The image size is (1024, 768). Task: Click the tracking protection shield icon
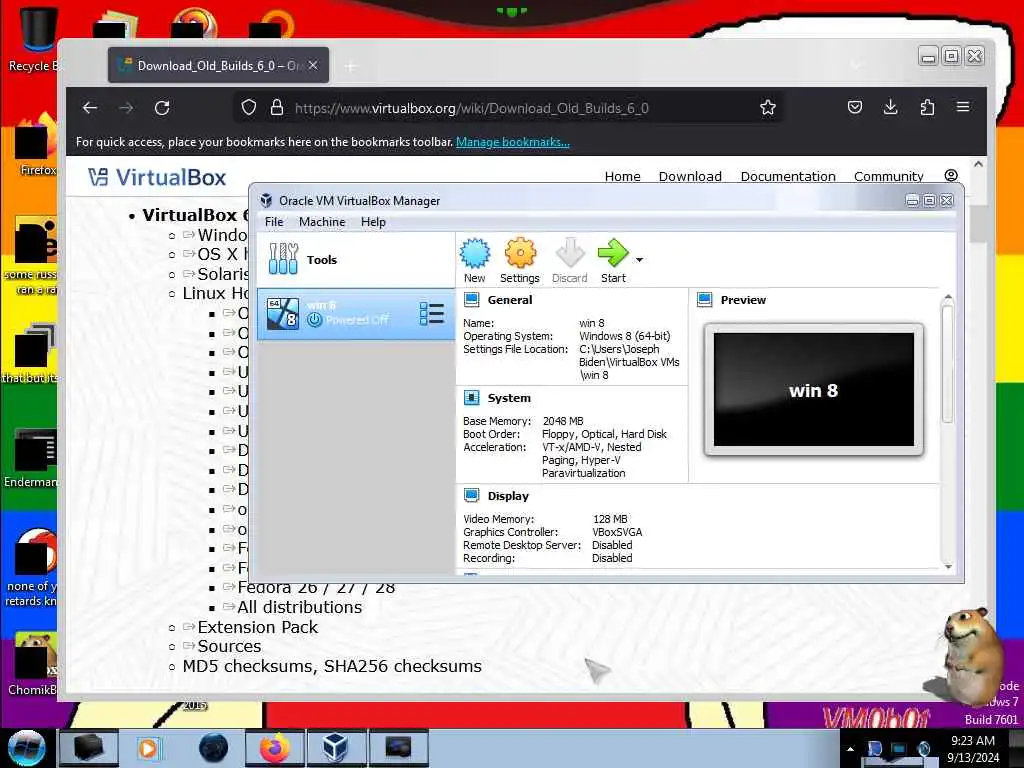click(x=249, y=108)
